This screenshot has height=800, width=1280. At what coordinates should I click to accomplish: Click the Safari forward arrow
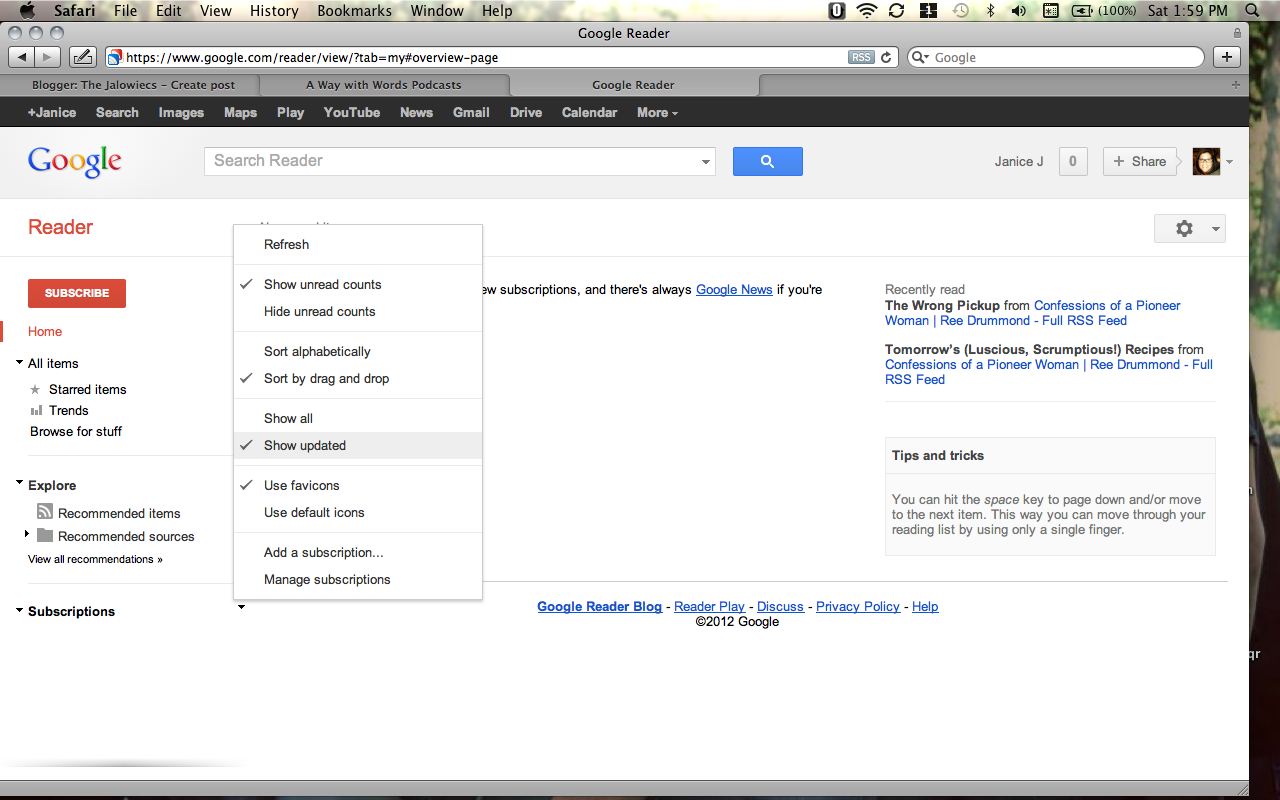click(x=48, y=57)
